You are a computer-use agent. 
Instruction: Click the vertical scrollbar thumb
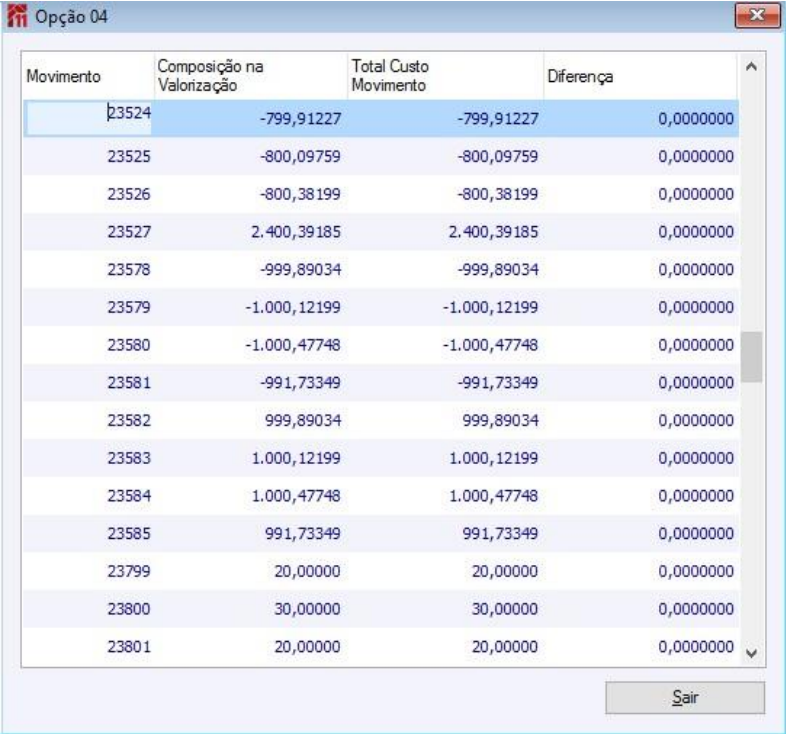[x=751, y=356]
